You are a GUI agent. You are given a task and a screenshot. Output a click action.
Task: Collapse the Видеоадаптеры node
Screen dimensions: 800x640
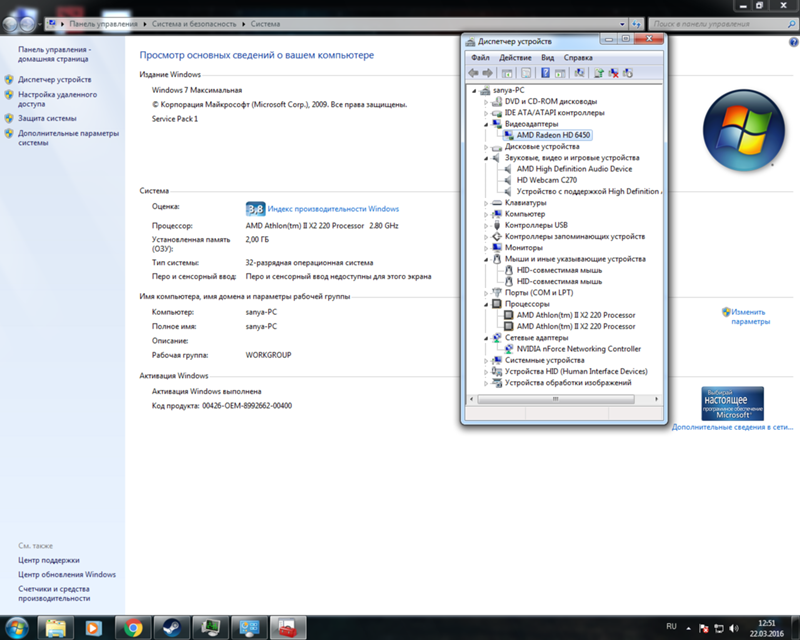(486, 124)
